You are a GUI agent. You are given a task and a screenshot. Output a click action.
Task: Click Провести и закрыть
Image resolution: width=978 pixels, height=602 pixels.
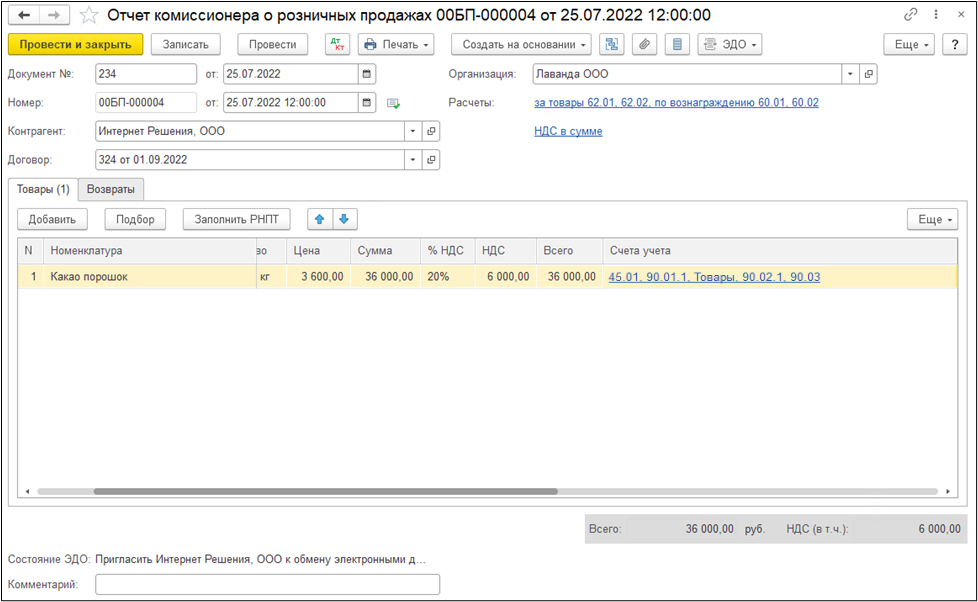(75, 44)
